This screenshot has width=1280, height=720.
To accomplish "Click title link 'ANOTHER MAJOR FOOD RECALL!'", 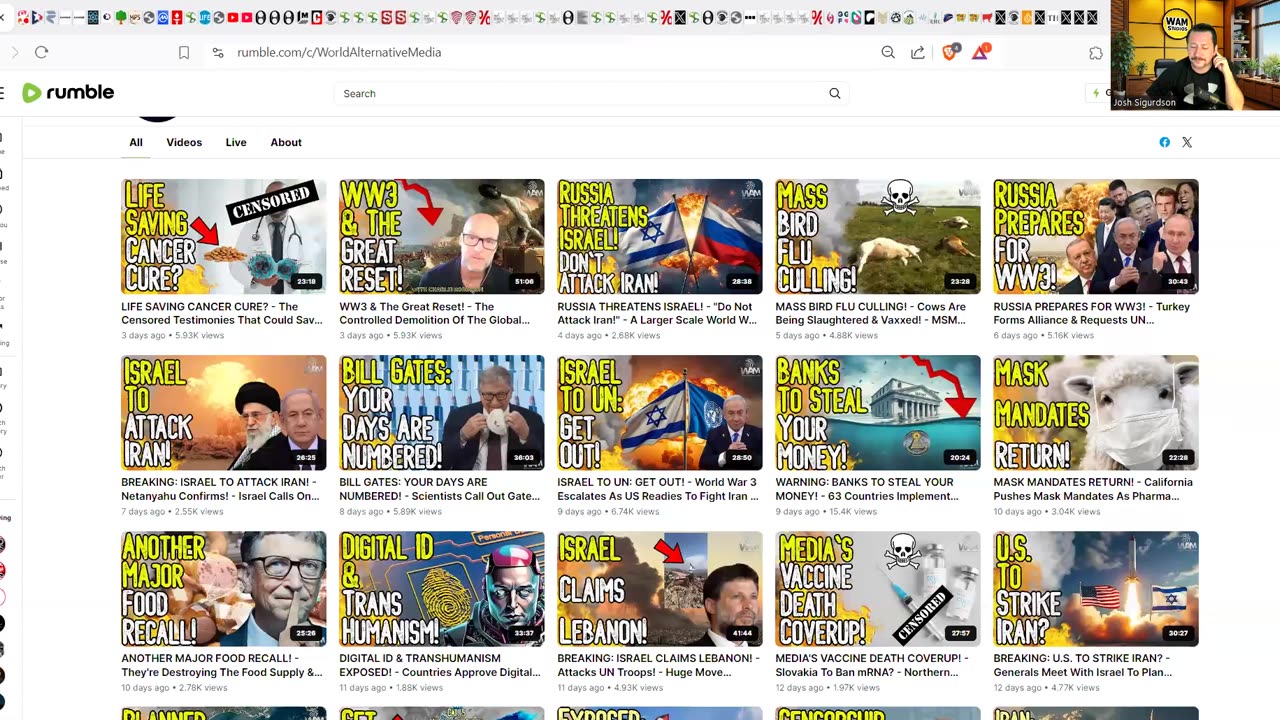I will 222,665.
